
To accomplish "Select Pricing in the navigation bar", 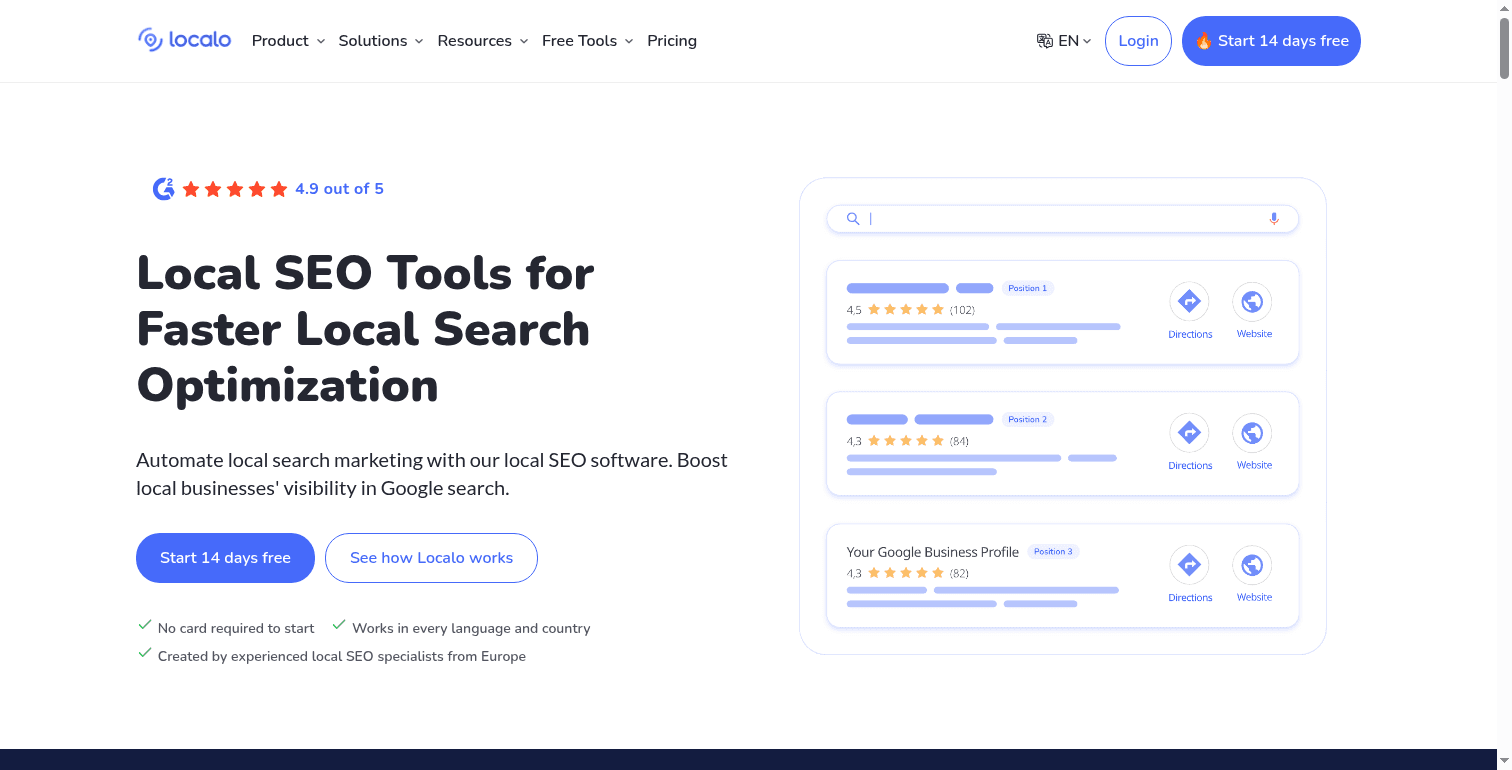I will (671, 41).
